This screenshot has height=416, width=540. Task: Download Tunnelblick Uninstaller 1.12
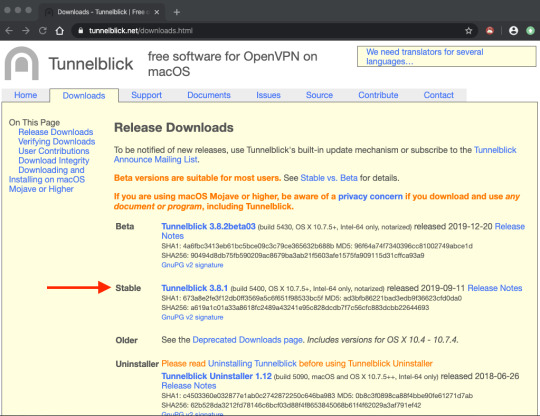tap(217, 376)
